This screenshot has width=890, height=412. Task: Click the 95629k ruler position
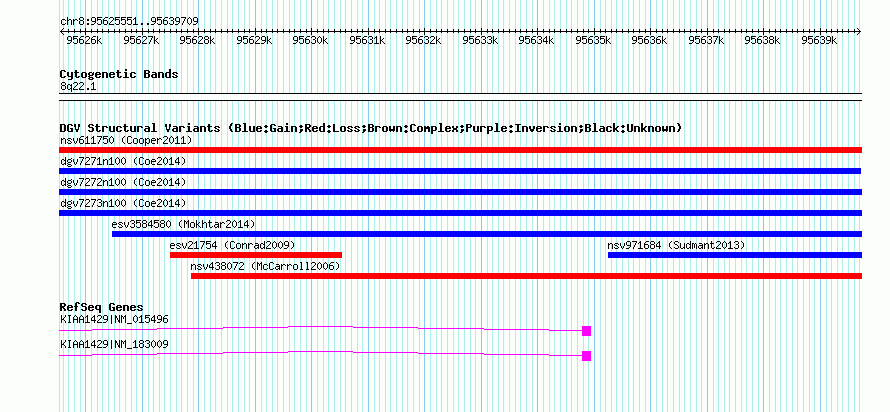click(254, 40)
